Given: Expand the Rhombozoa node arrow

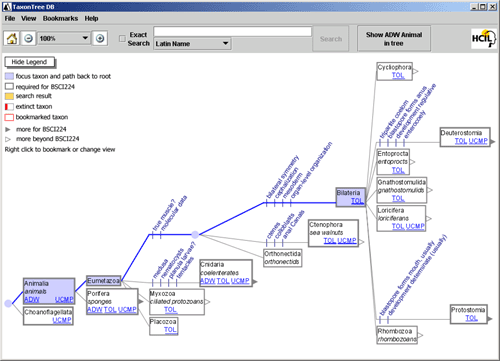Looking at the screenshot, I should coord(421,335).
